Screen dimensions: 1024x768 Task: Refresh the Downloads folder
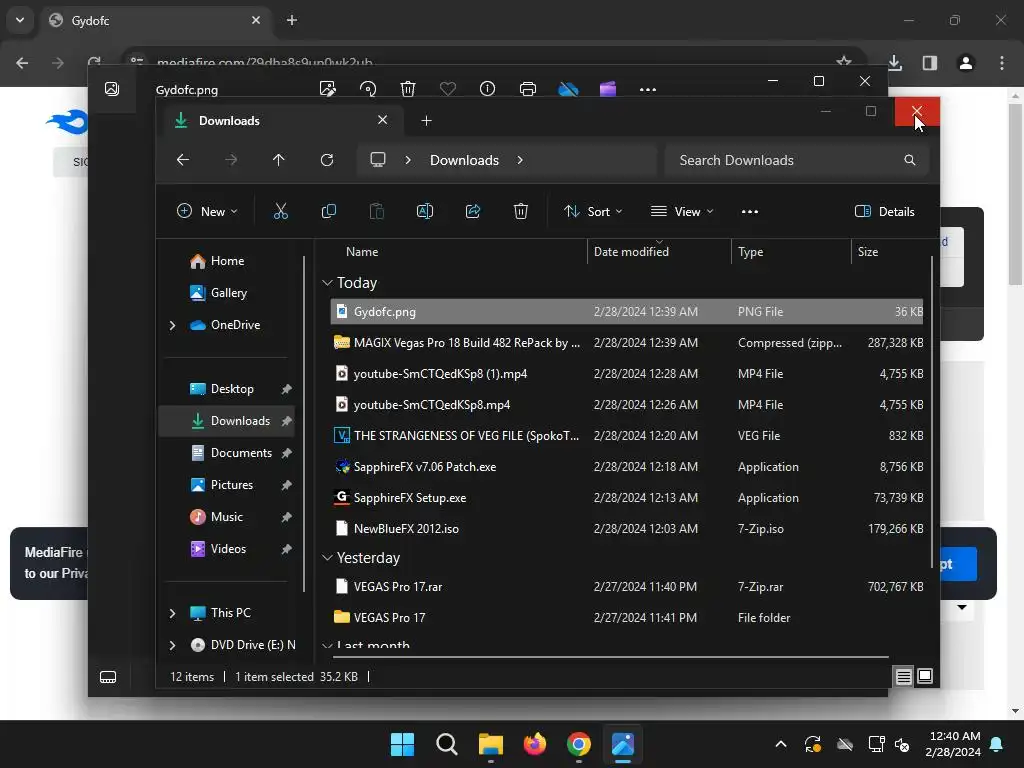(x=327, y=160)
